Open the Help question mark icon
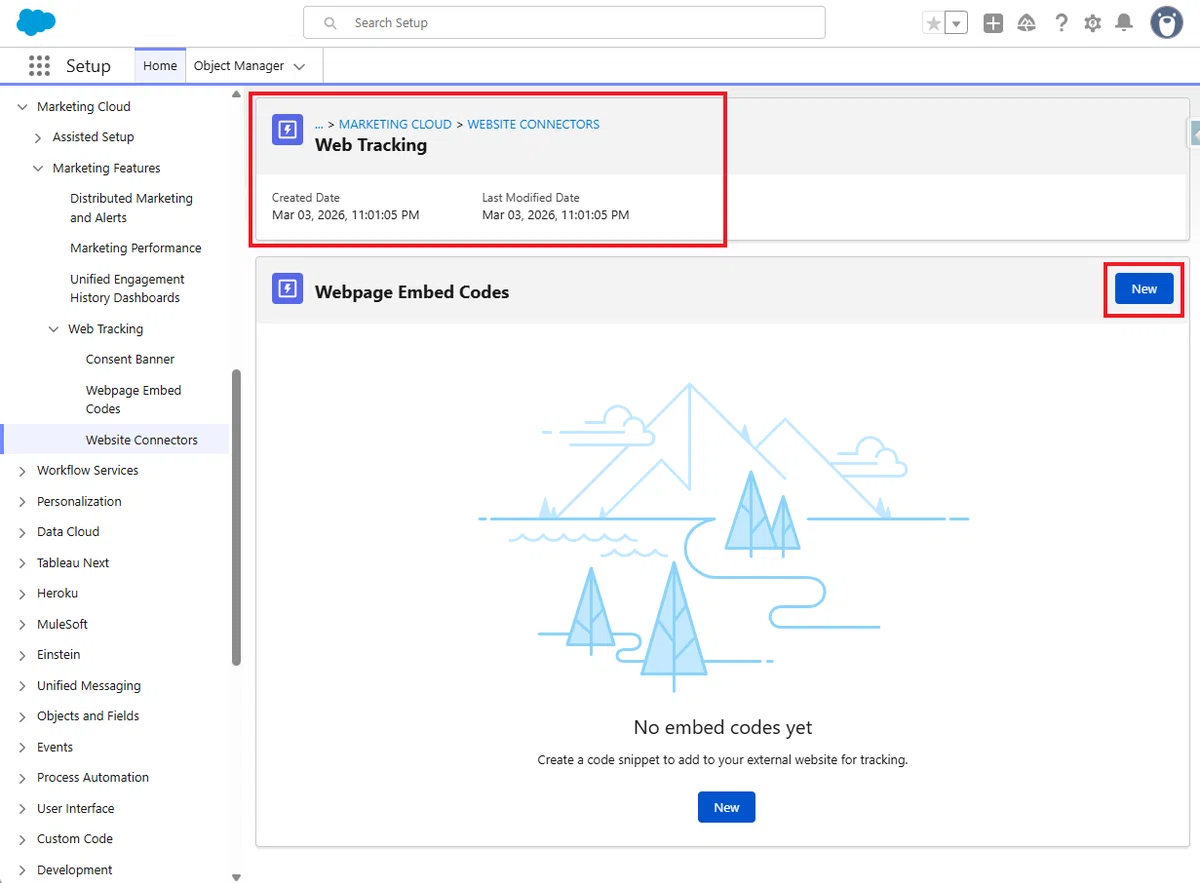 click(x=1061, y=23)
